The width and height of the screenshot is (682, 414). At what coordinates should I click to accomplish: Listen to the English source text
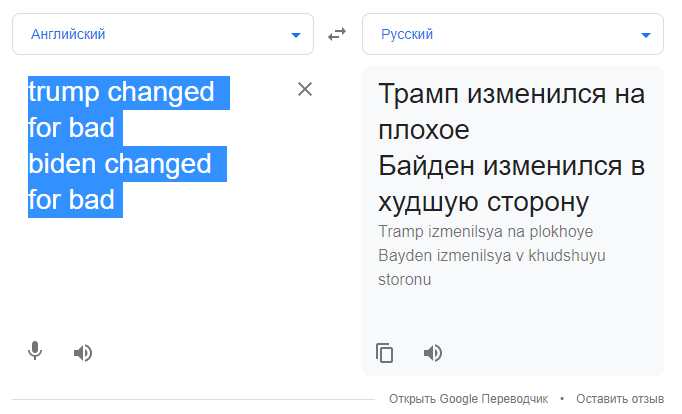(x=83, y=352)
